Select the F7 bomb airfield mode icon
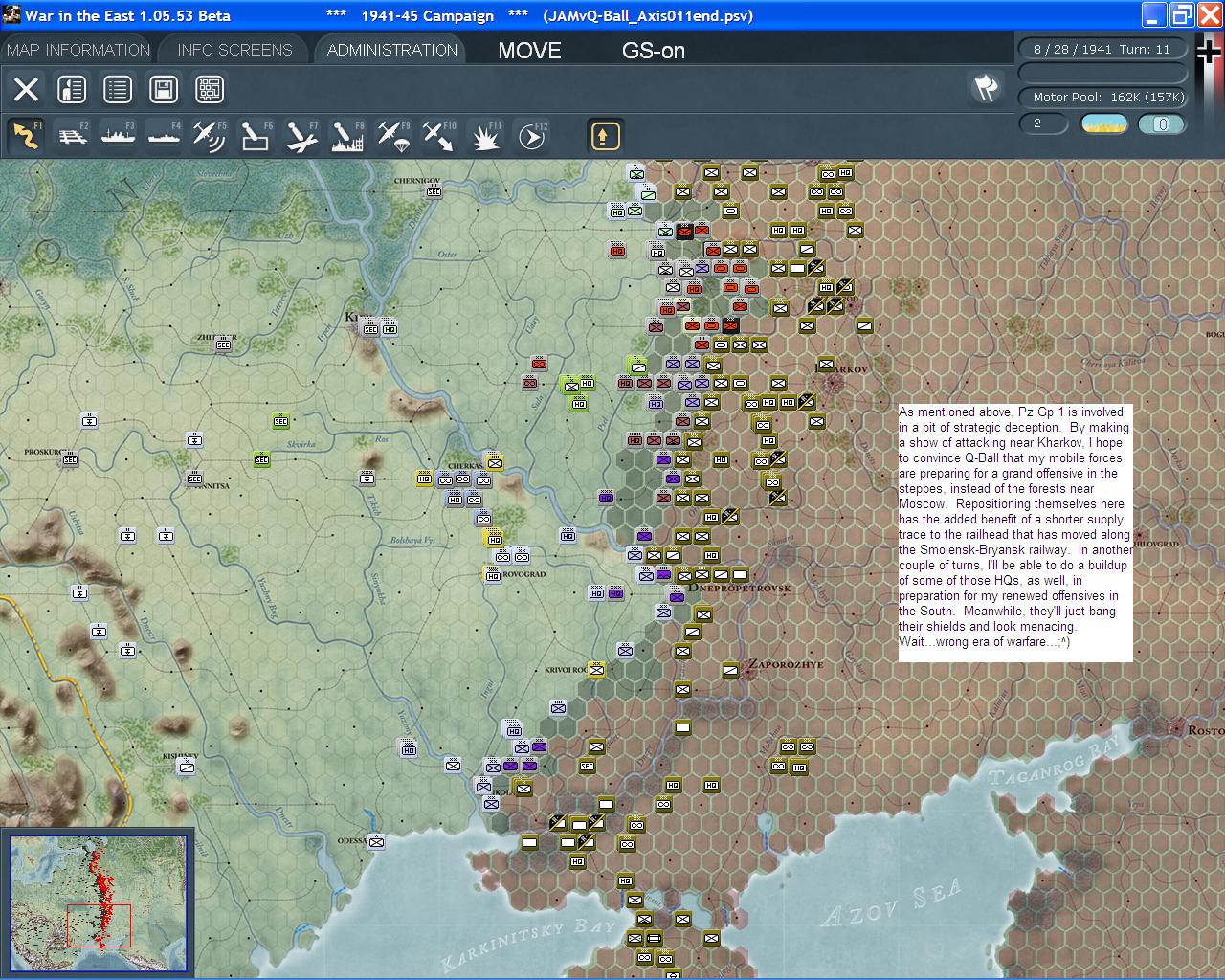 [x=301, y=136]
